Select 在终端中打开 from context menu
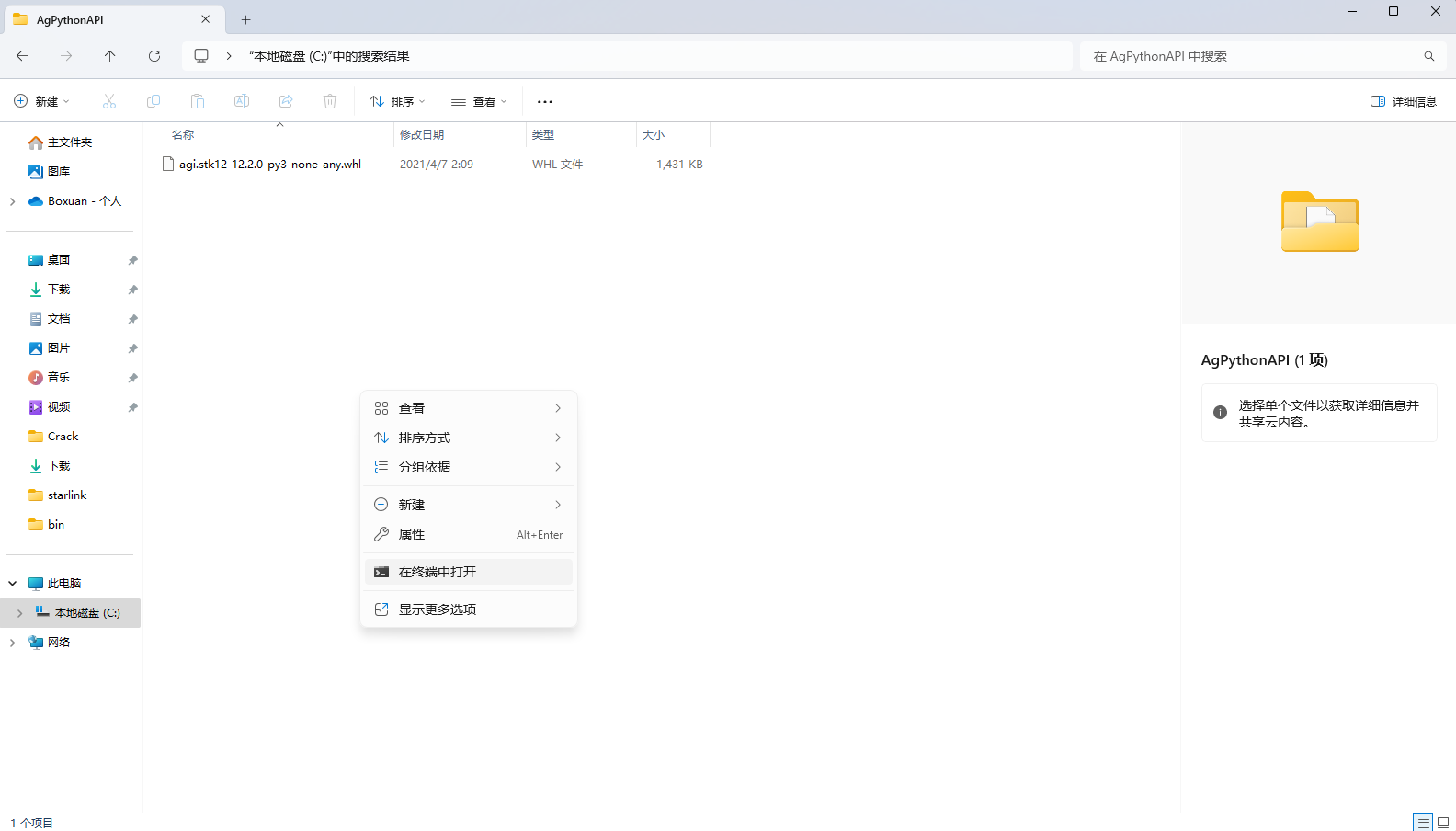 coord(438,572)
